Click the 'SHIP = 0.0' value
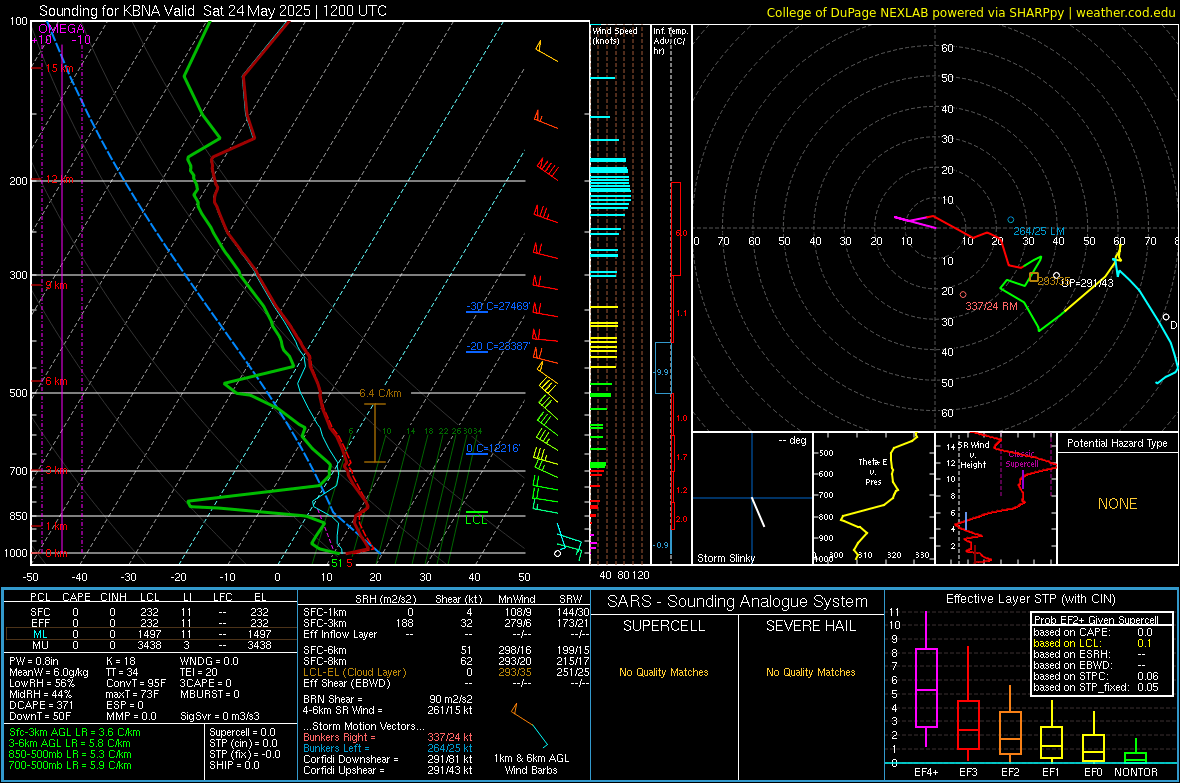The image size is (1180, 783). tap(234, 765)
